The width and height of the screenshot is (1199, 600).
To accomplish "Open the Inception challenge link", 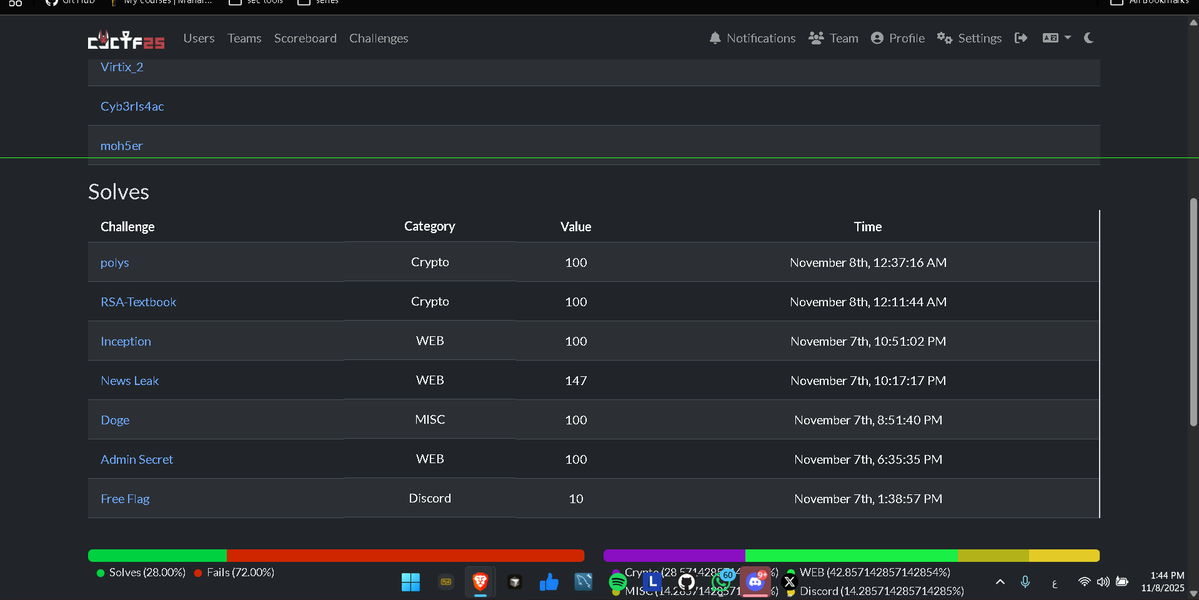I will [125, 341].
